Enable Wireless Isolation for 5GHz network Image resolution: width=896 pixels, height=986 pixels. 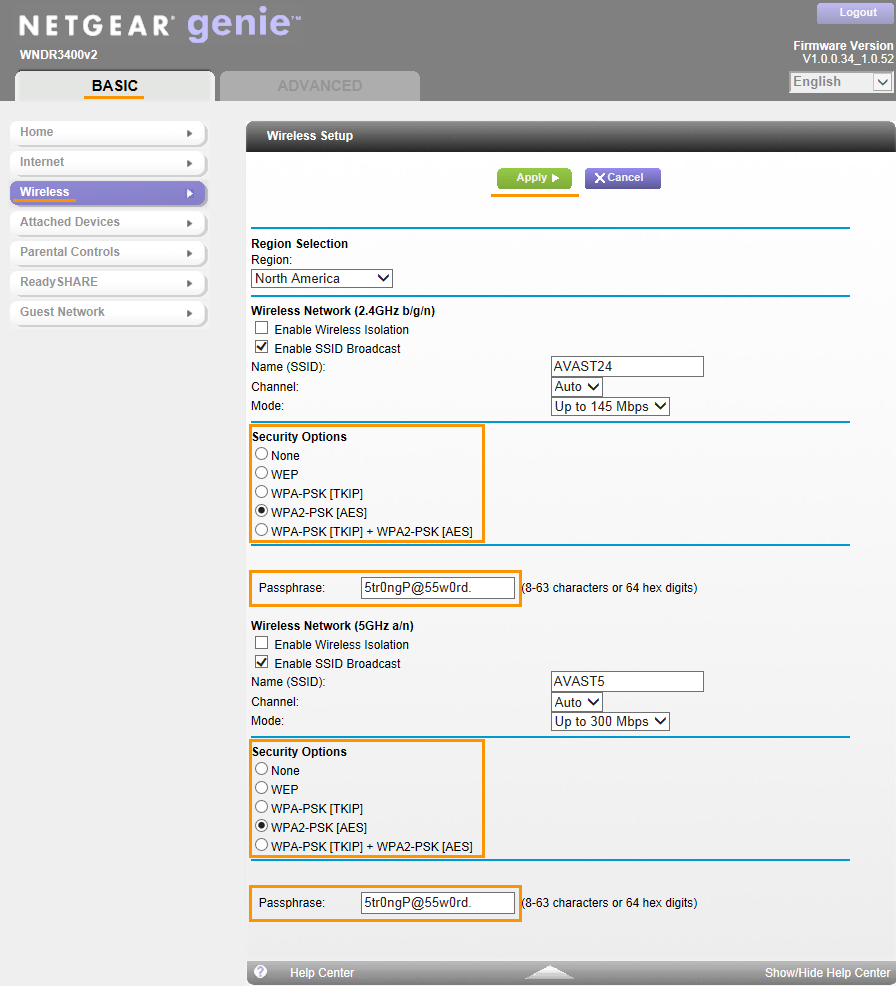[x=262, y=643]
